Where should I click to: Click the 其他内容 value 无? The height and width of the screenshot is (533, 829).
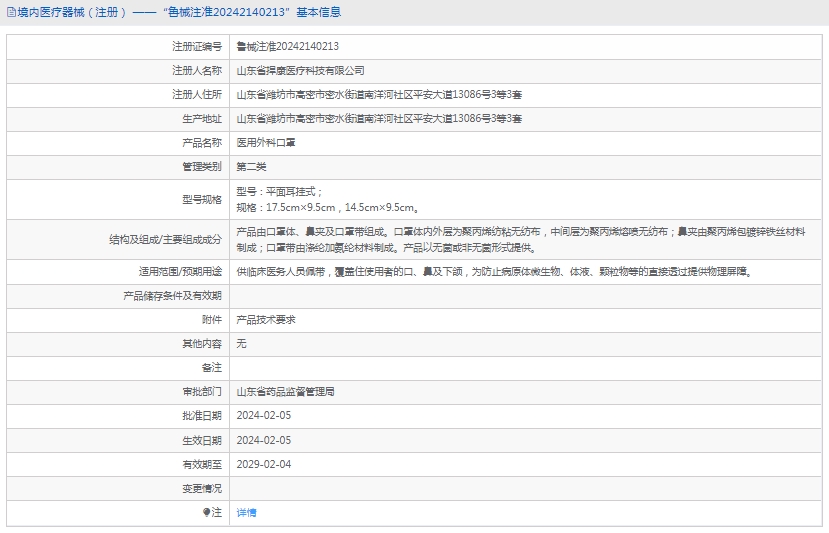pyautogui.click(x=241, y=343)
